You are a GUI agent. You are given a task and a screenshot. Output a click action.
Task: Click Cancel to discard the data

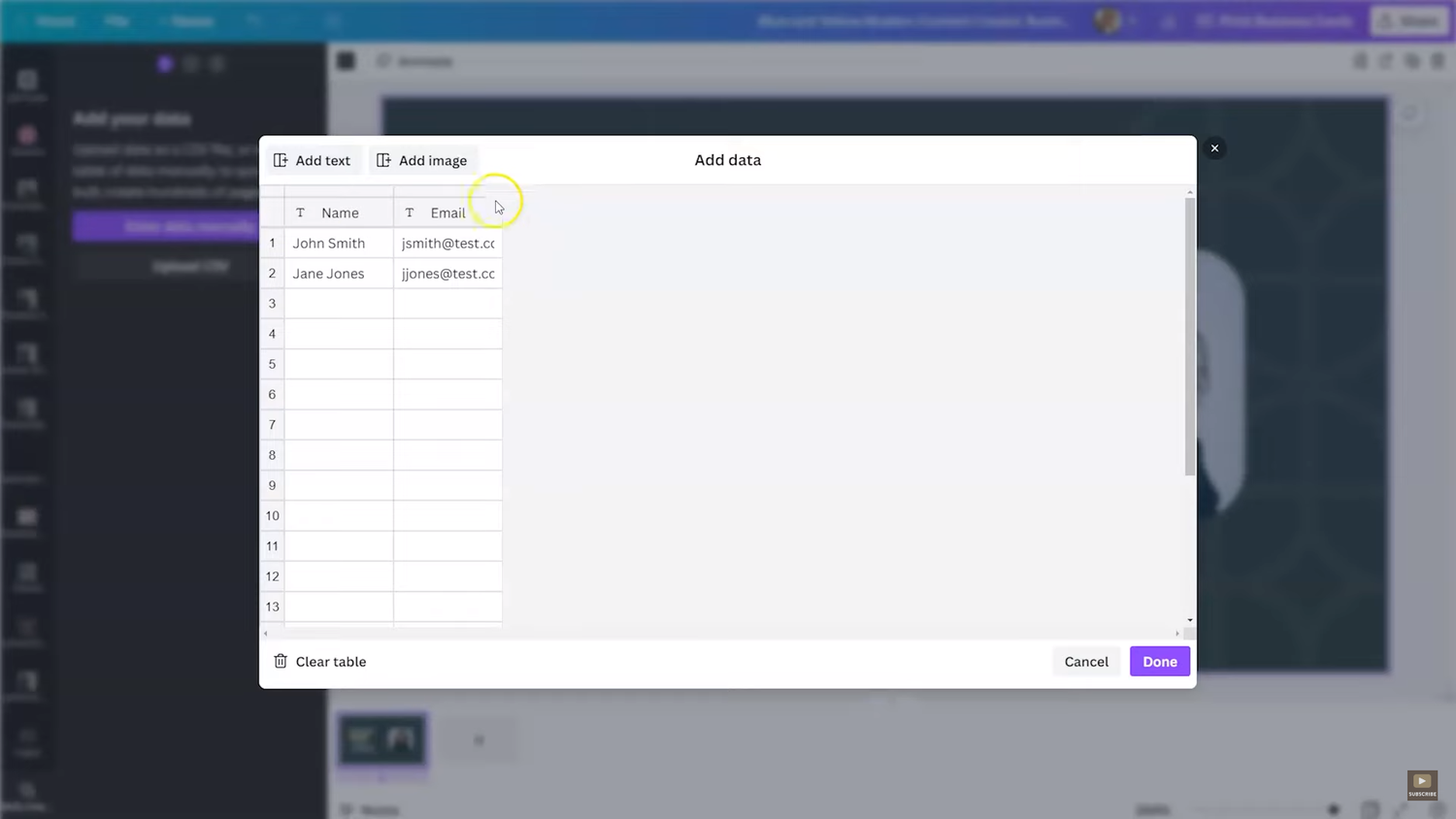[x=1086, y=661]
